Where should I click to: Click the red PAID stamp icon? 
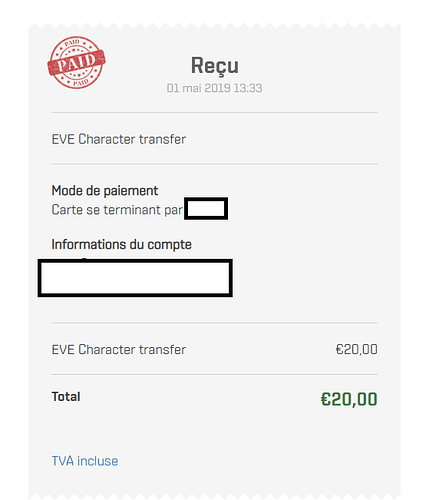coord(76,62)
